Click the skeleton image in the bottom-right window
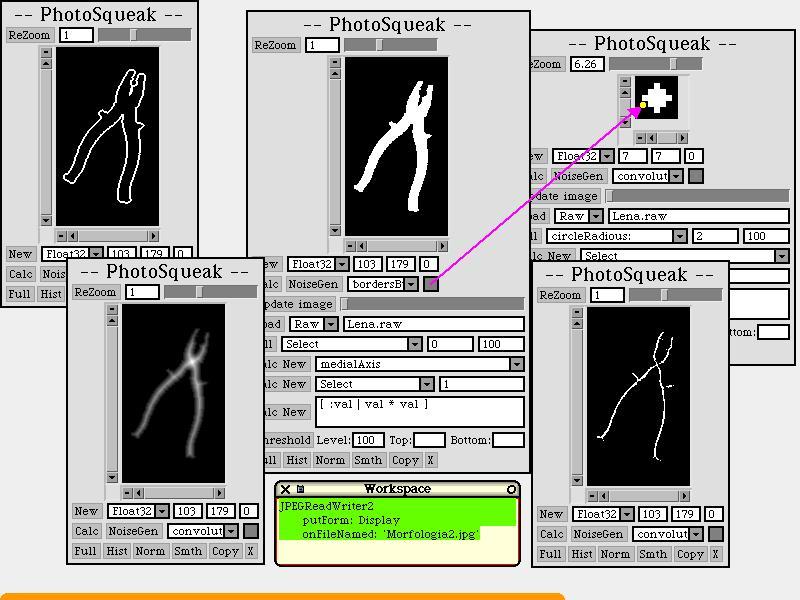The image size is (800, 600). point(638,396)
